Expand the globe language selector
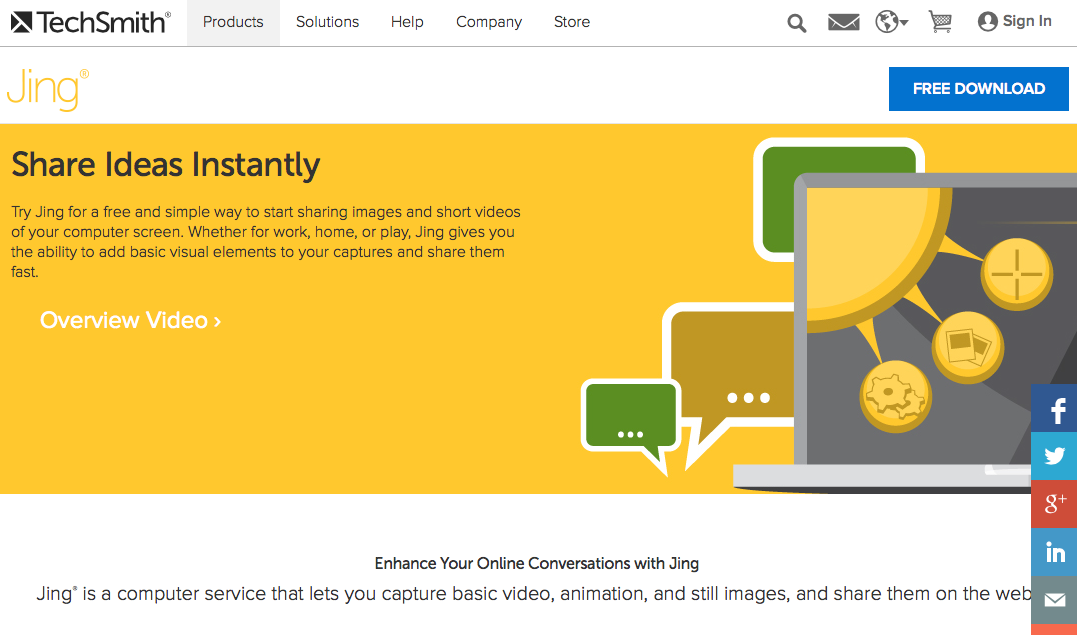The image size is (1077, 635). (892, 22)
